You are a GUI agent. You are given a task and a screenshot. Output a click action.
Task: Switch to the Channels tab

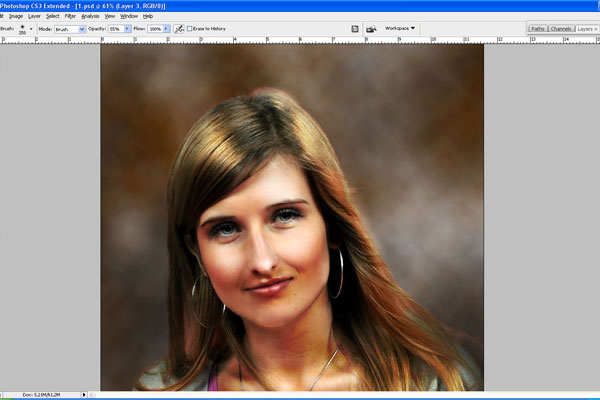562,30
